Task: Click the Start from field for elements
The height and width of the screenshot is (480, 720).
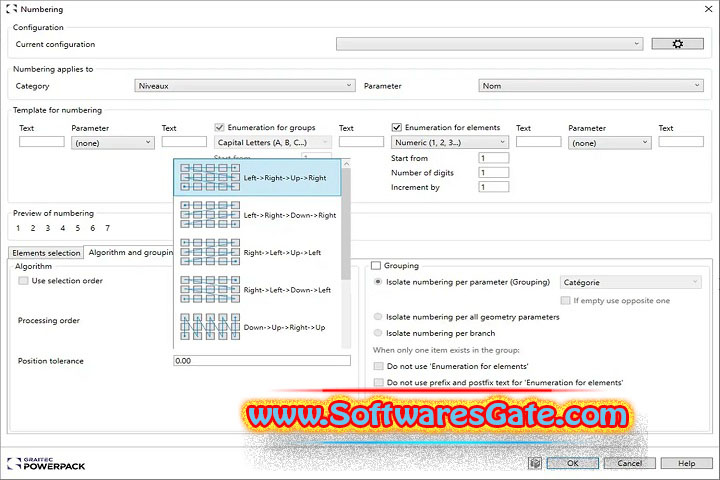Action: click(494, 158)
